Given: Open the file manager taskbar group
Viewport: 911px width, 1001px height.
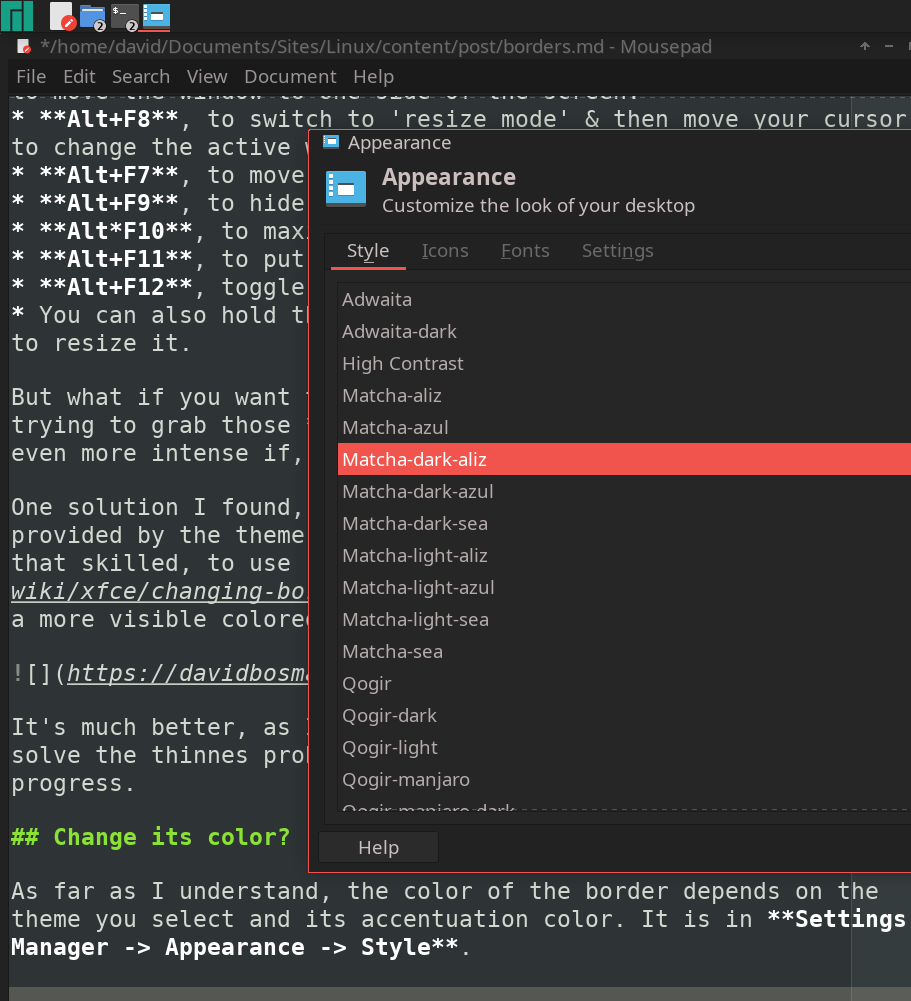Looking at the screenshot, I should click(x=92, y=16).
